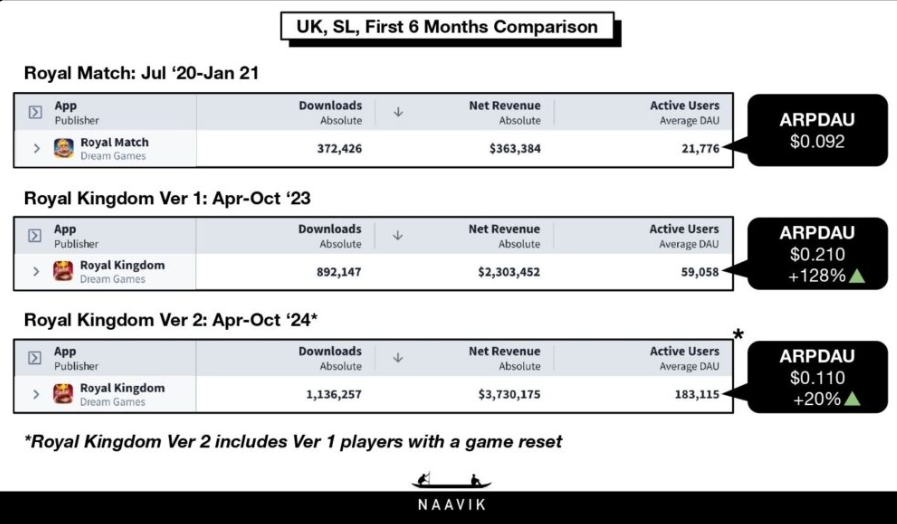Click the Naavik boat logo
The image size is (897, 524).
(x=451, y=481)
